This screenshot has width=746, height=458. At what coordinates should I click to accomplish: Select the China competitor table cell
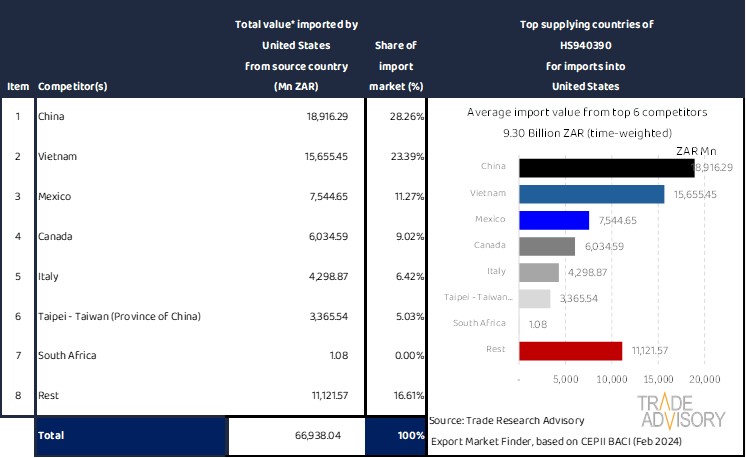[51, 117]
